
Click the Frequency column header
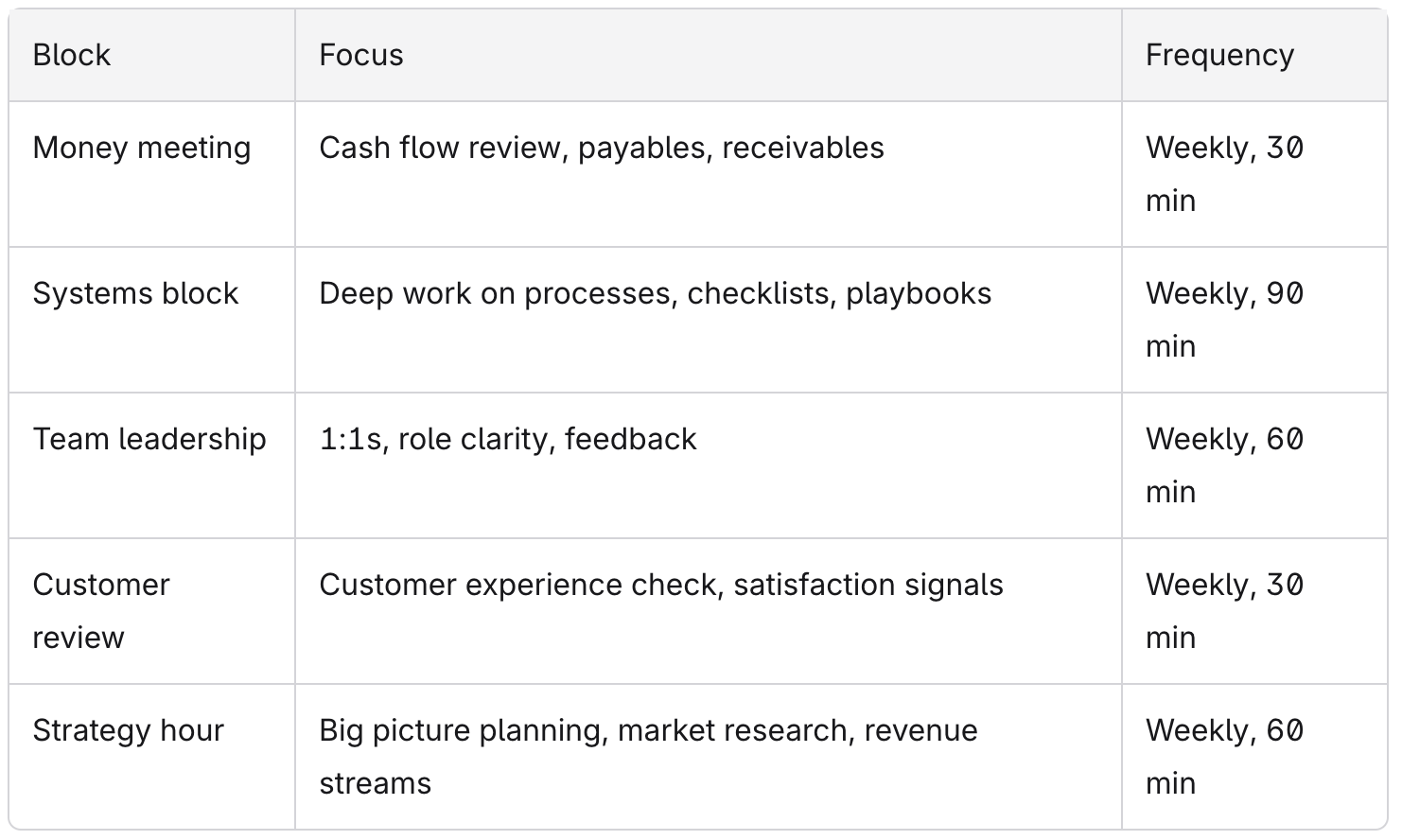click(1254, 56)
